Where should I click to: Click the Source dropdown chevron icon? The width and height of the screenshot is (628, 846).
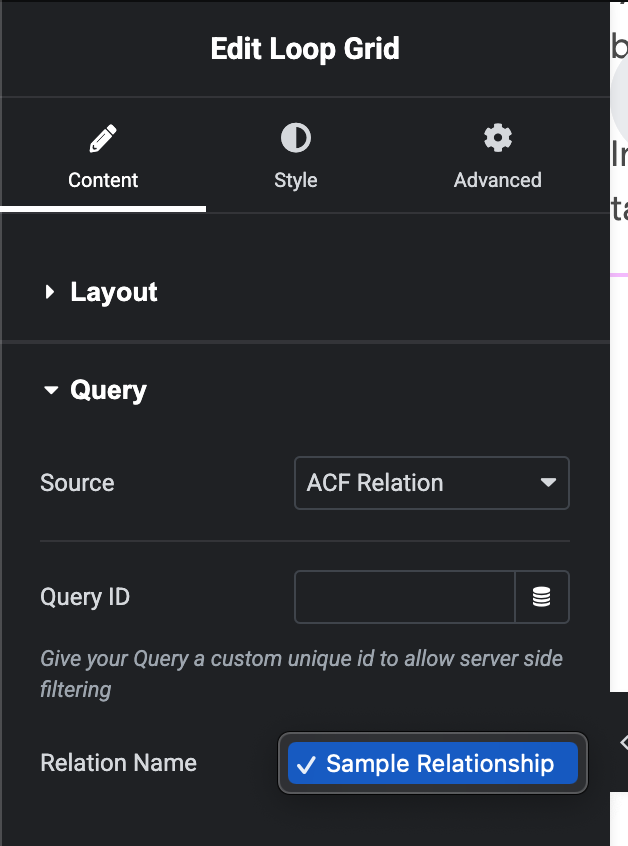pos(549,483)
